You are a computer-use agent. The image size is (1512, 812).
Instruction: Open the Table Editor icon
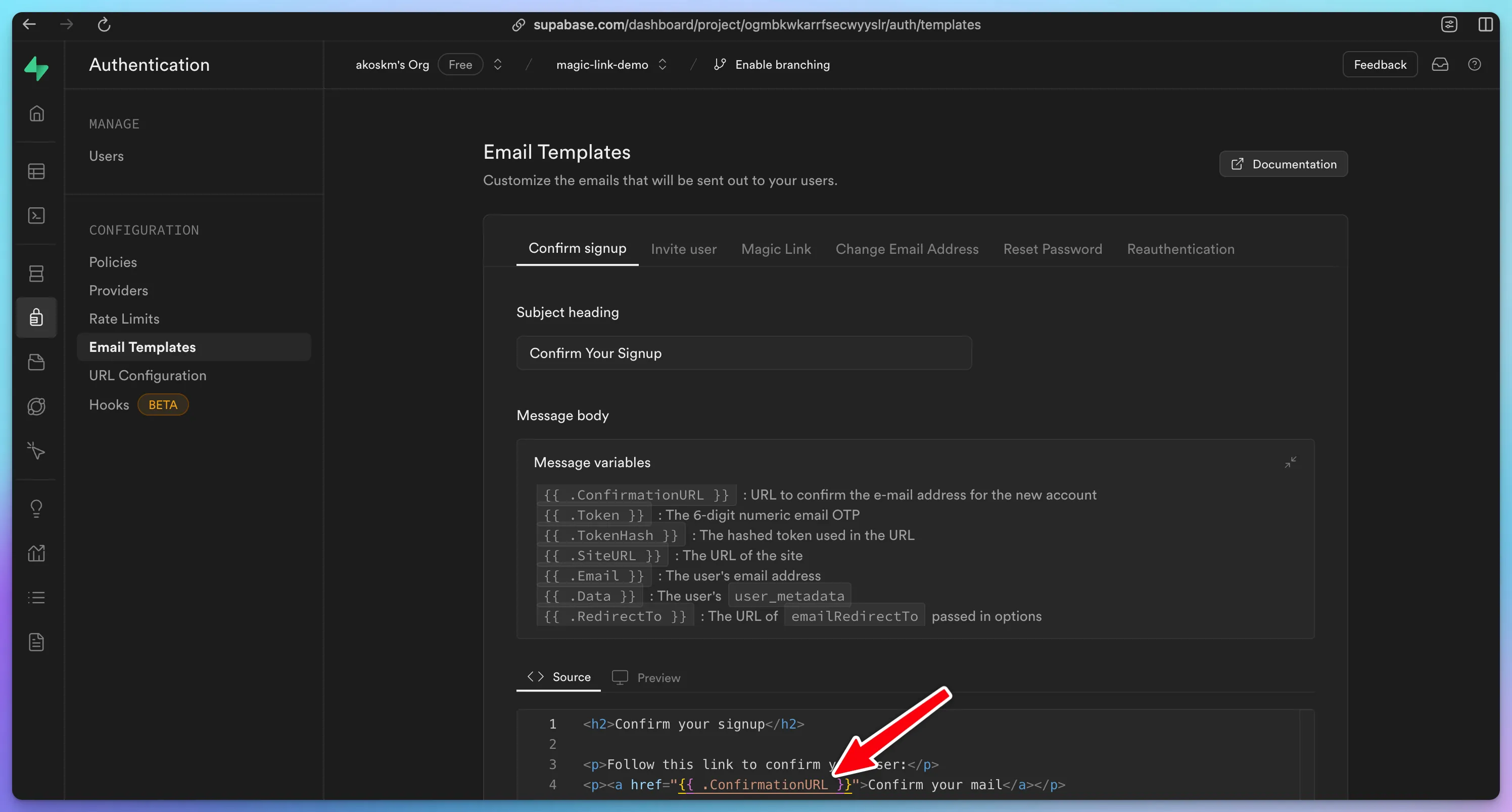(x=36, y=171)
